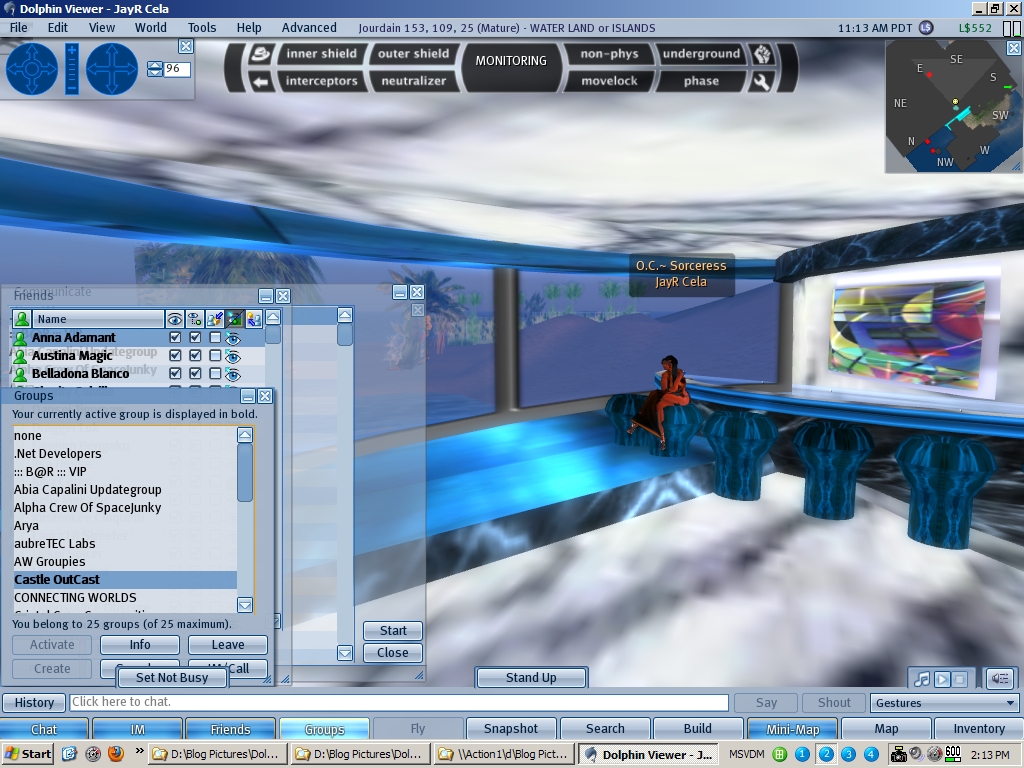The image size is (1024, 768).
Task: Click the online status column header icon
Action: (x=22, y=319)
